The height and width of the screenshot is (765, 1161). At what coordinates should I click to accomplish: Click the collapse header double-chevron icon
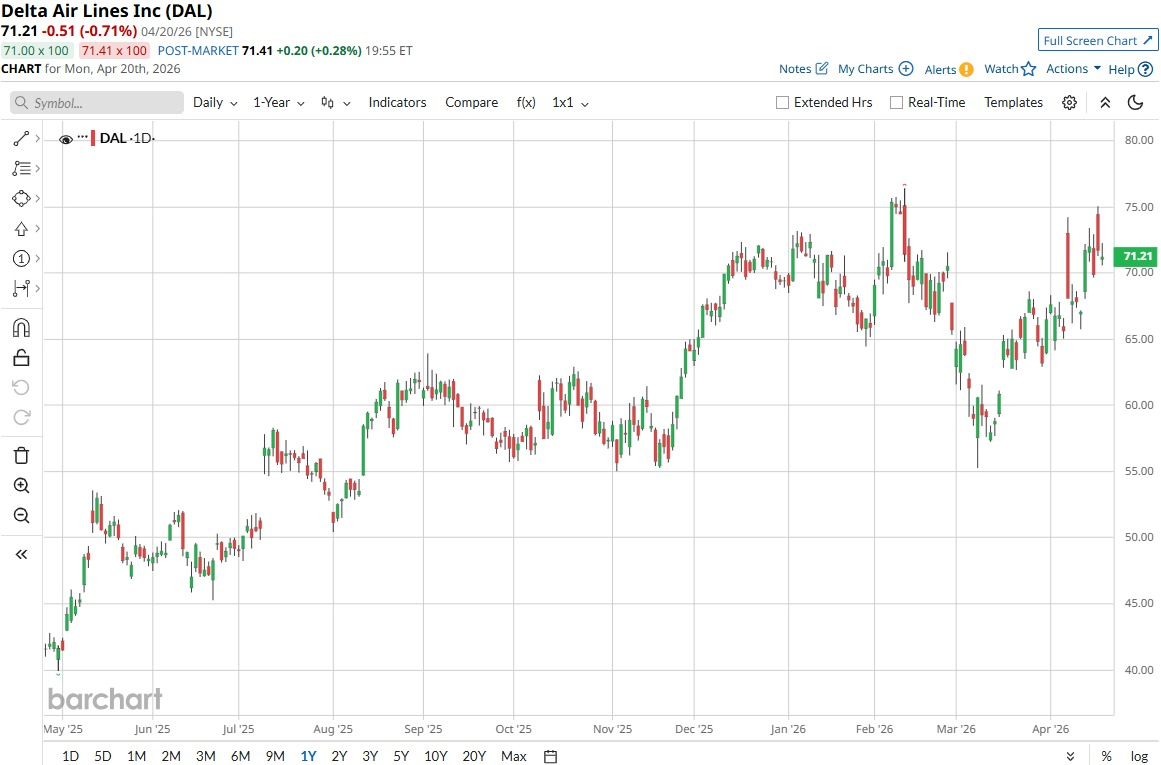coord(1105,103)
